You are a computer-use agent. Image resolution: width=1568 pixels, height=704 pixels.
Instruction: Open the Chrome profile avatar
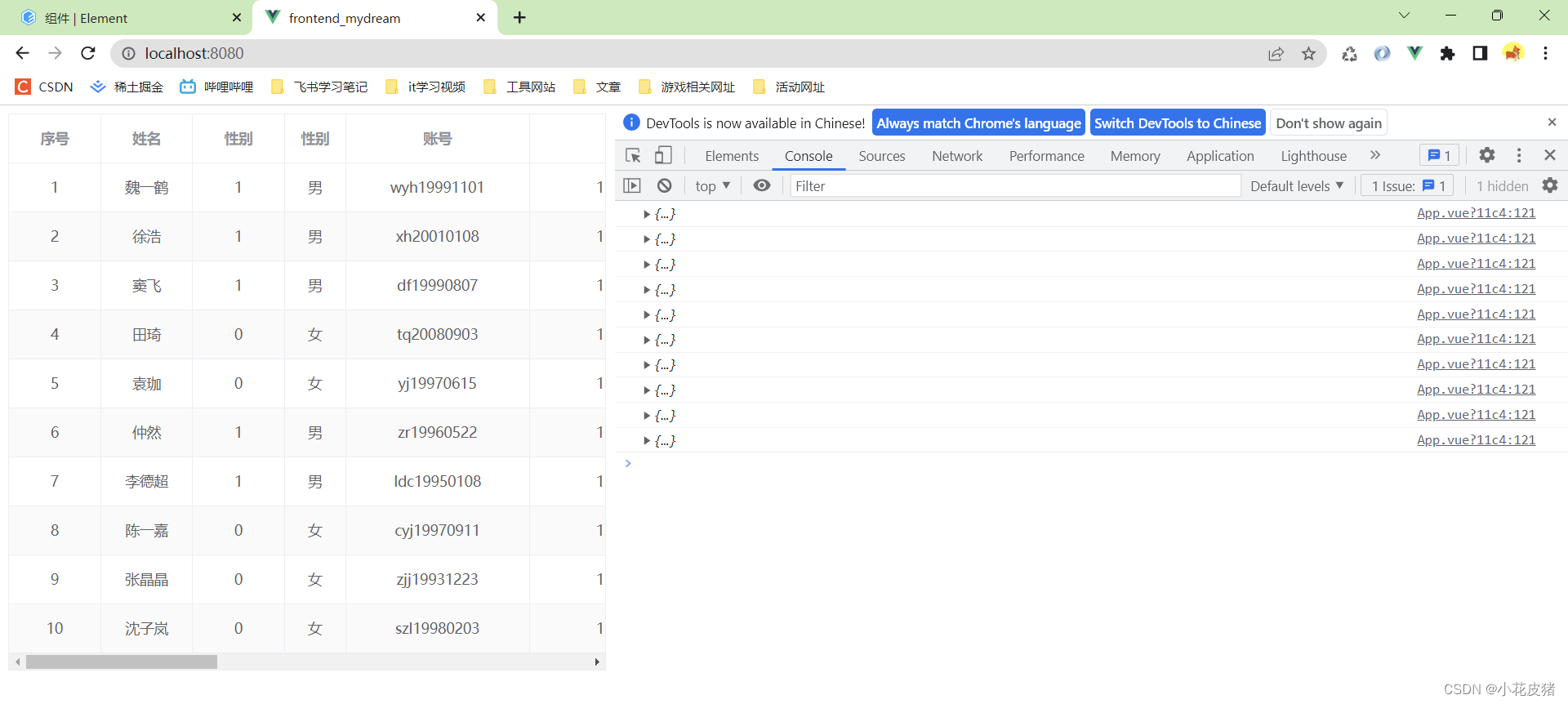click(1512, 53)
